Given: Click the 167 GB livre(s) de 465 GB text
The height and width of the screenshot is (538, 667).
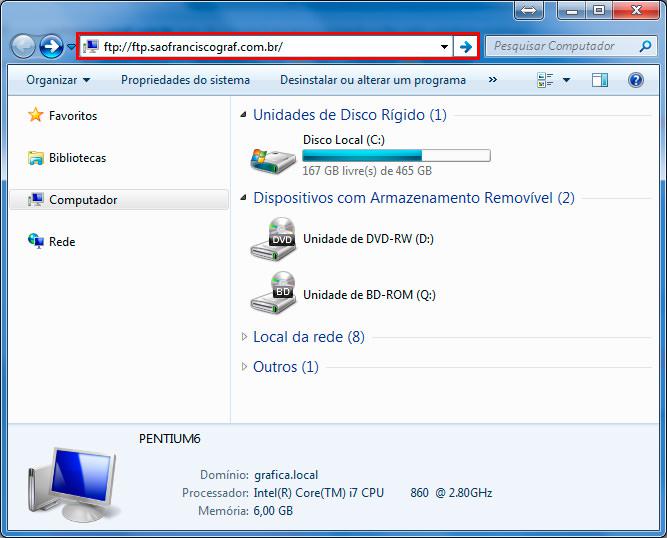Looking at the screenshot, I should click(367, 171).
